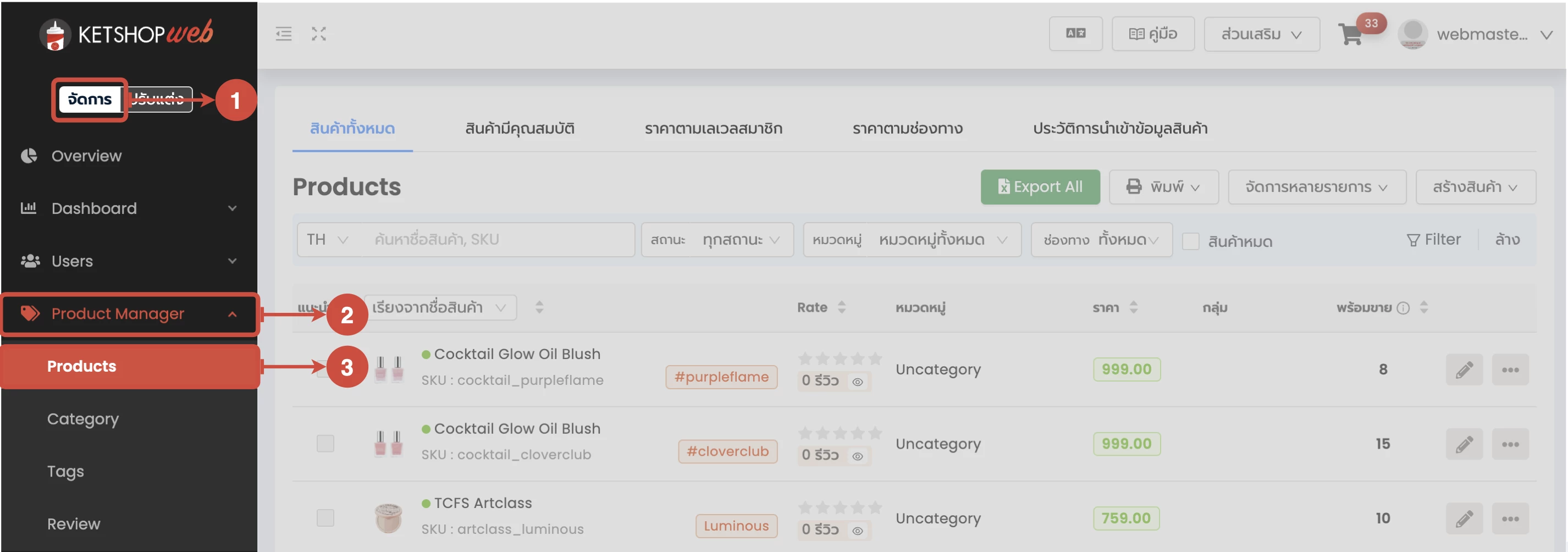
Task: Enter fullscreen using the expand icon
Action: 319,34
